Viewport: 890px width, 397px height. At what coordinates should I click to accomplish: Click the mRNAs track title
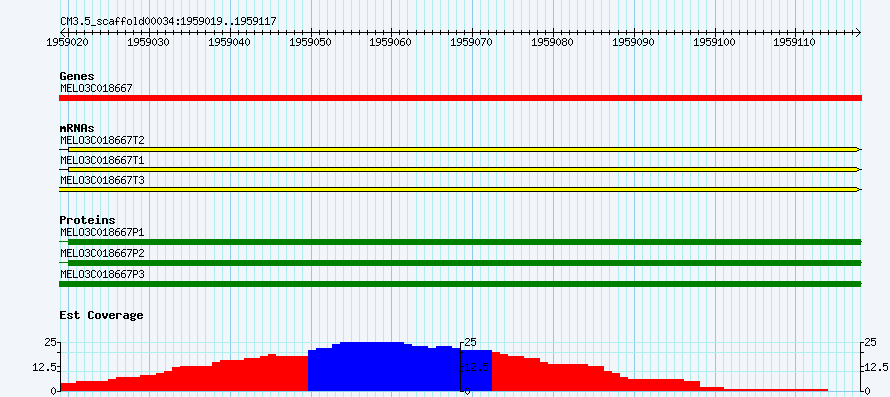pyautogui.click(x=77, y=128)
